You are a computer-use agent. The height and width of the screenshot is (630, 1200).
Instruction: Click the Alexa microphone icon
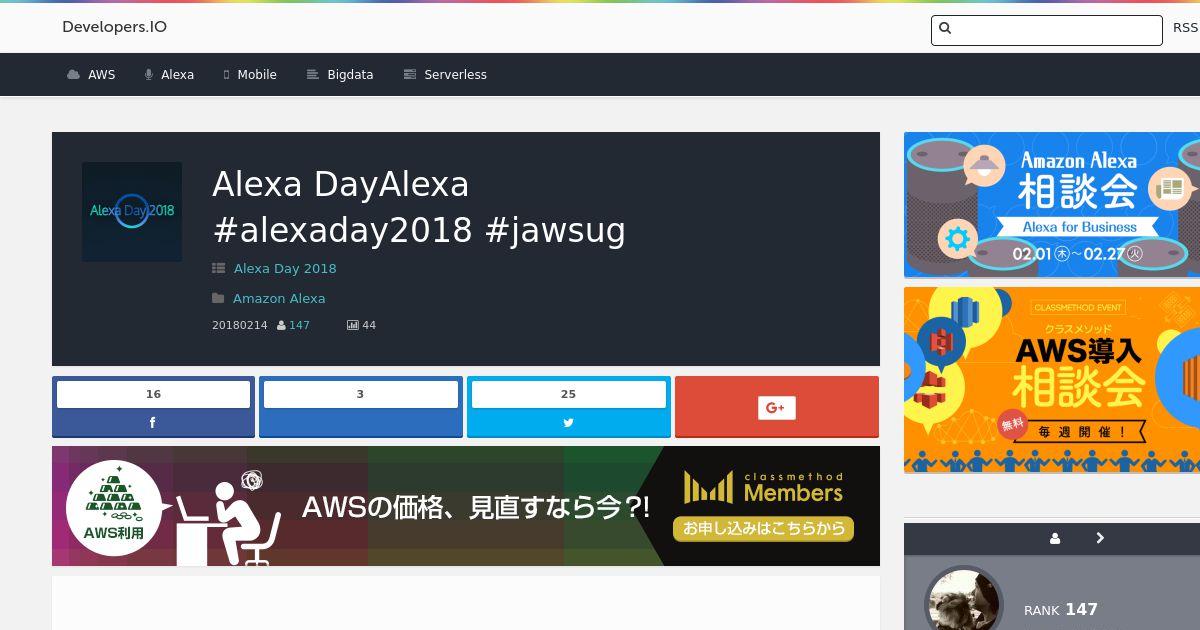coord(149,75)
